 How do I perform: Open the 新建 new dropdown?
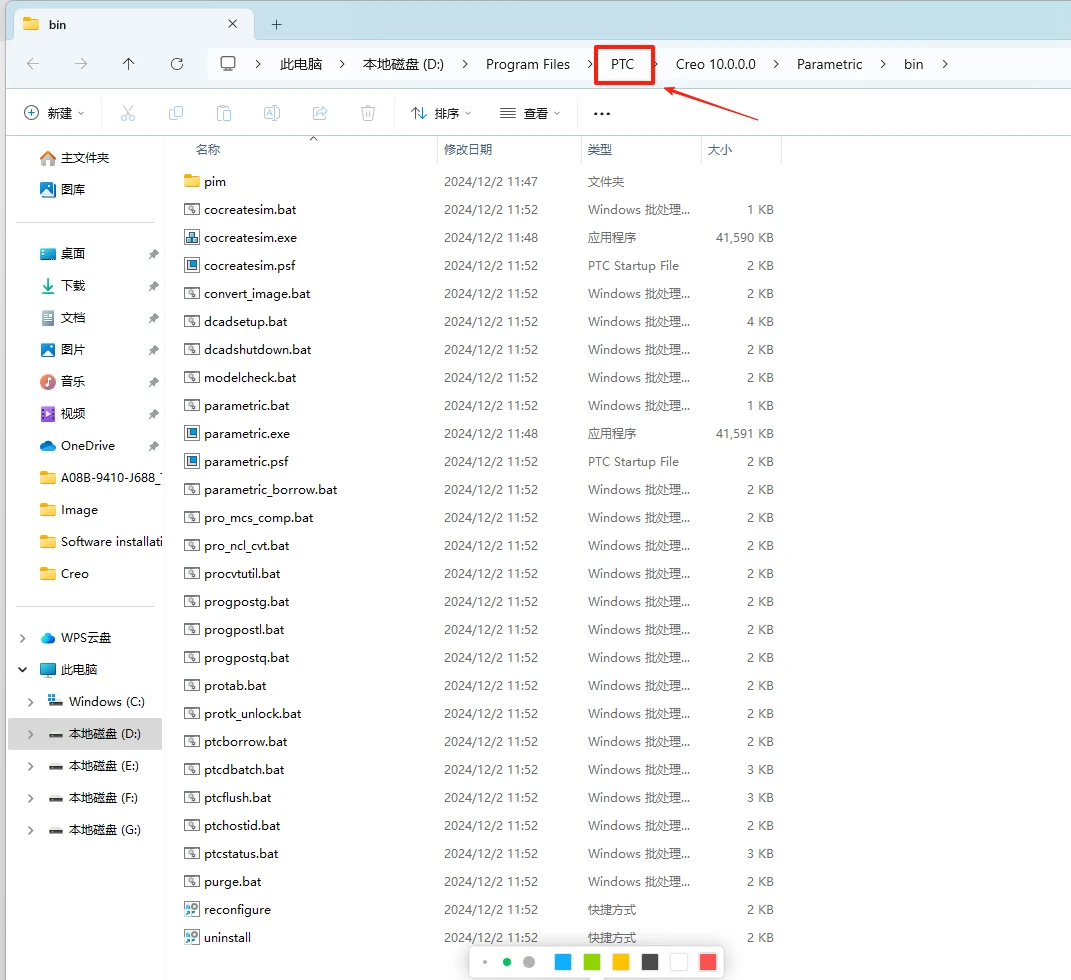[x=54, y=113]
